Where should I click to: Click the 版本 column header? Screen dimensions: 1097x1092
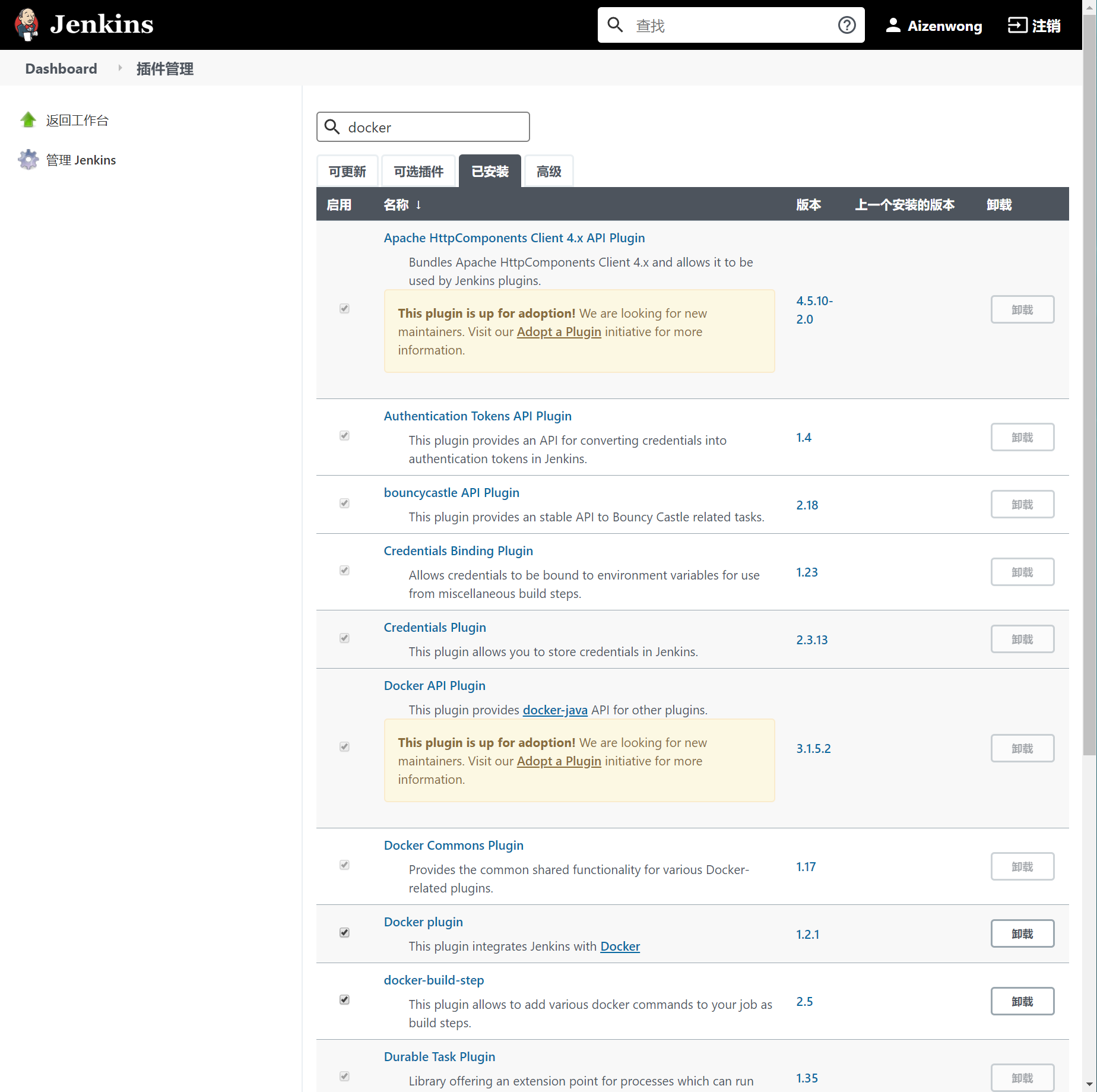point(809,205)
